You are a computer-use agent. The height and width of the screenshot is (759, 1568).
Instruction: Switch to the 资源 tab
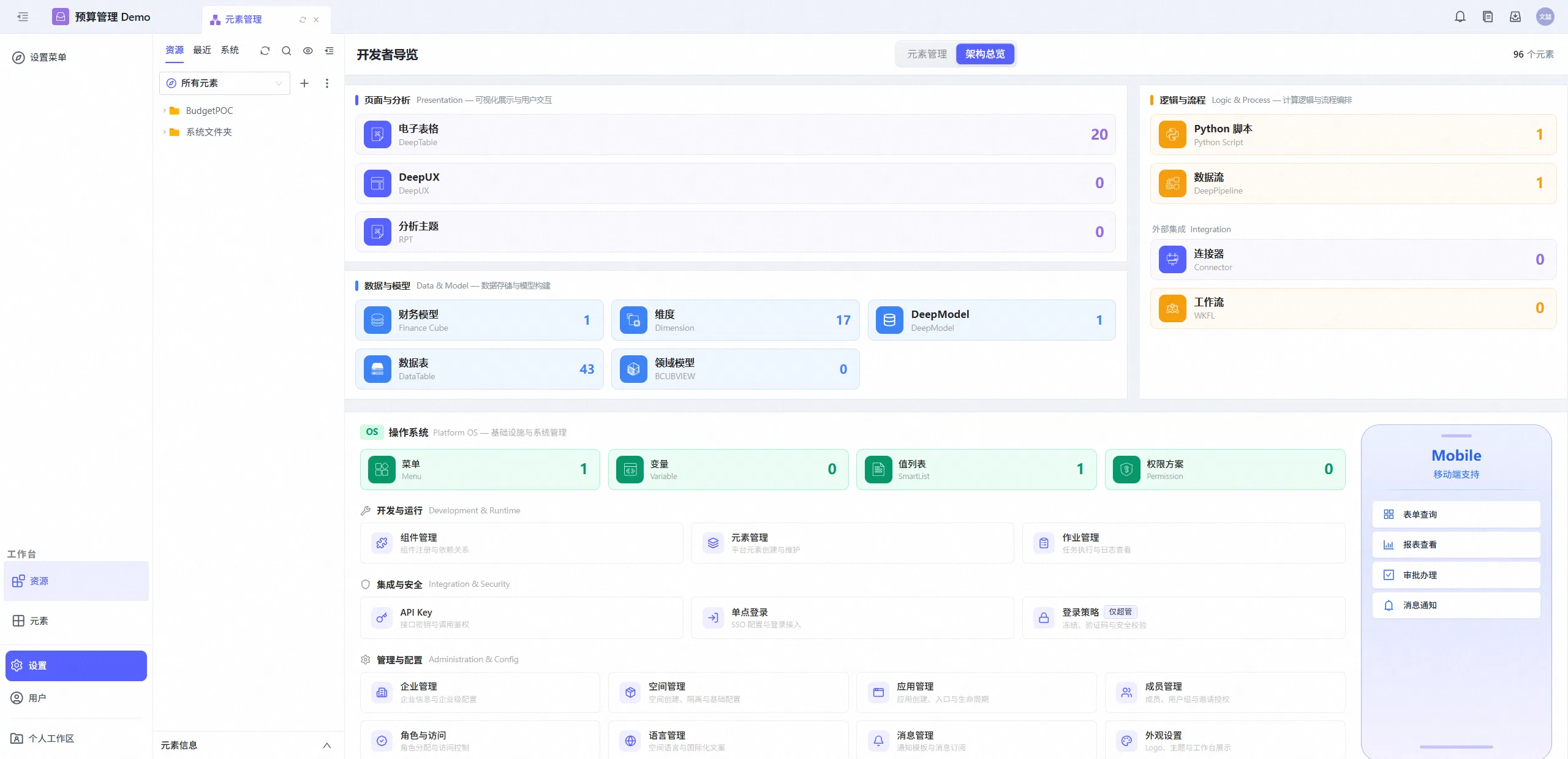(175, 50)
